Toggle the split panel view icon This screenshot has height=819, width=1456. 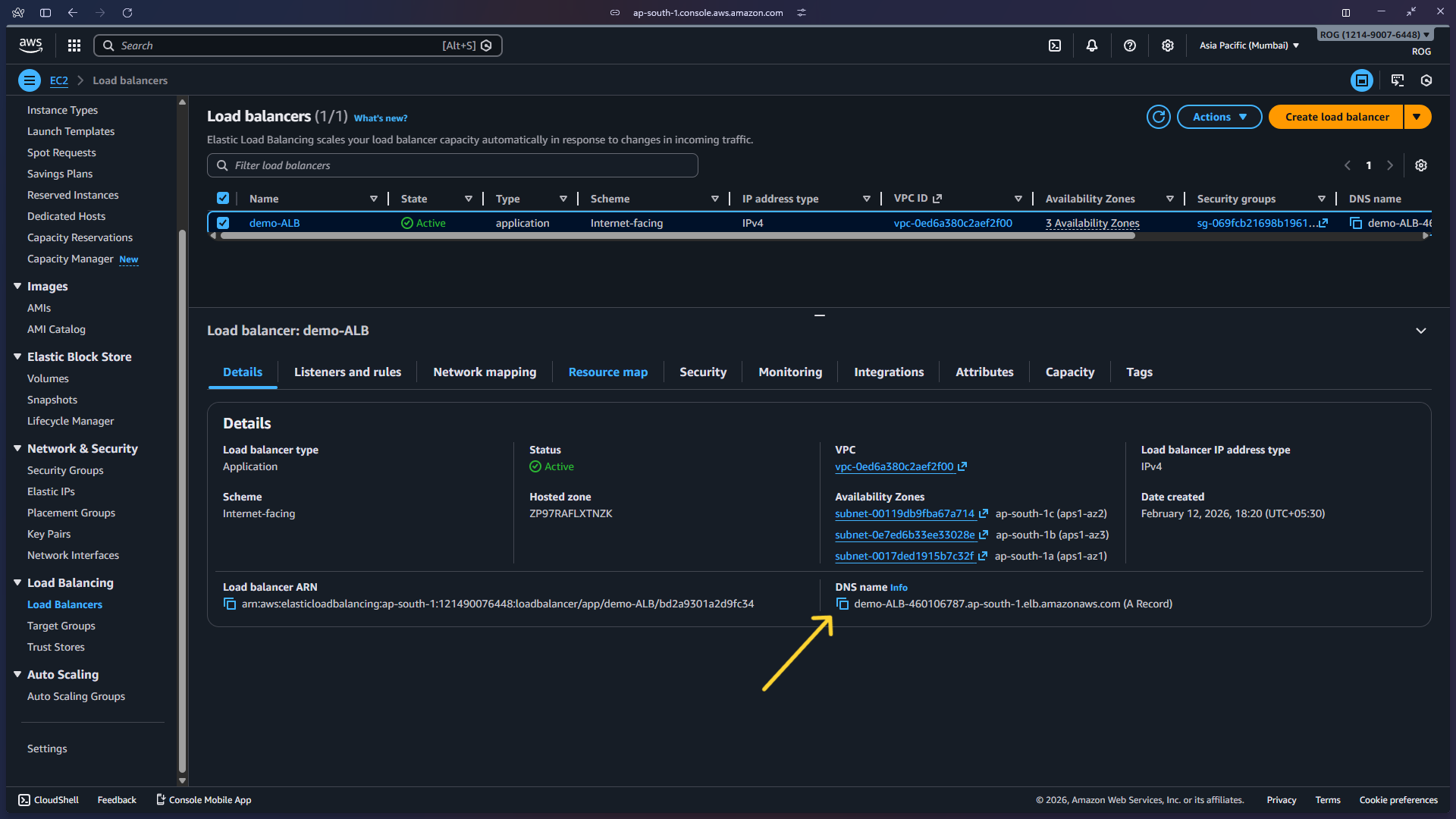point(1361,80)
